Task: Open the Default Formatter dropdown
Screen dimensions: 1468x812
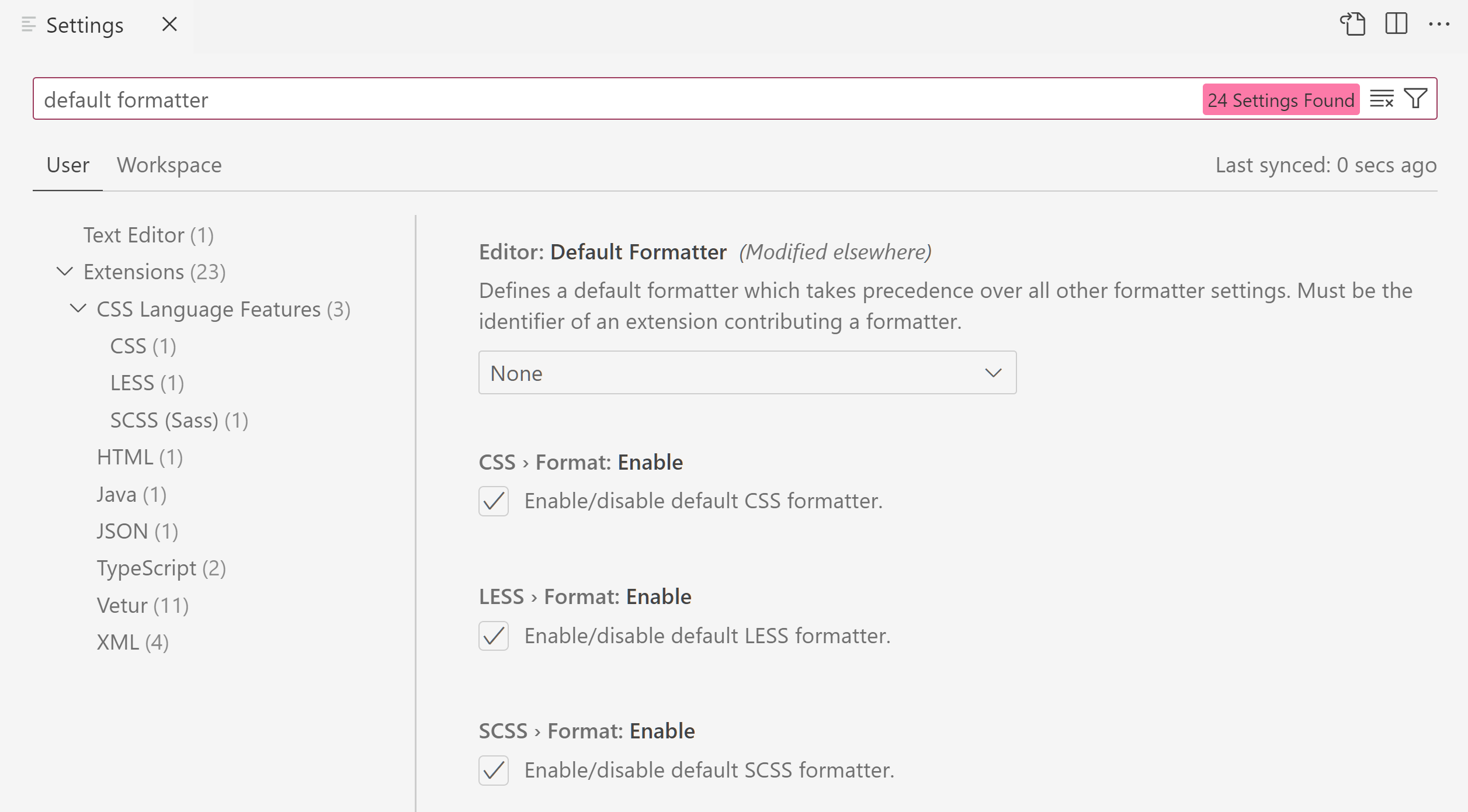Action: pos(746,372)
